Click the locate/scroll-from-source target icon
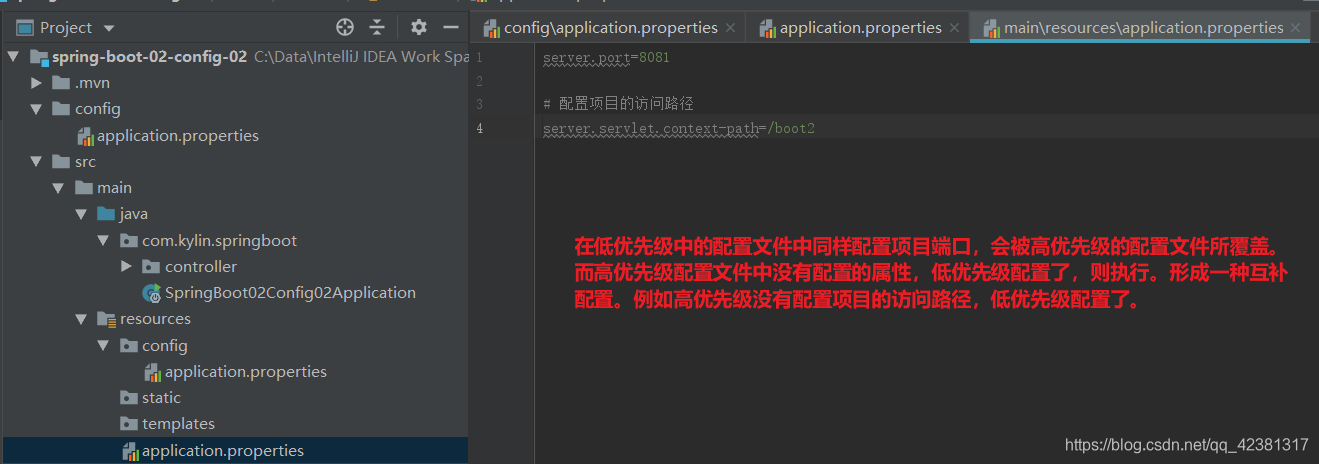The width and height of the screenshot is (1319, 464). click(x=345, y=27)
